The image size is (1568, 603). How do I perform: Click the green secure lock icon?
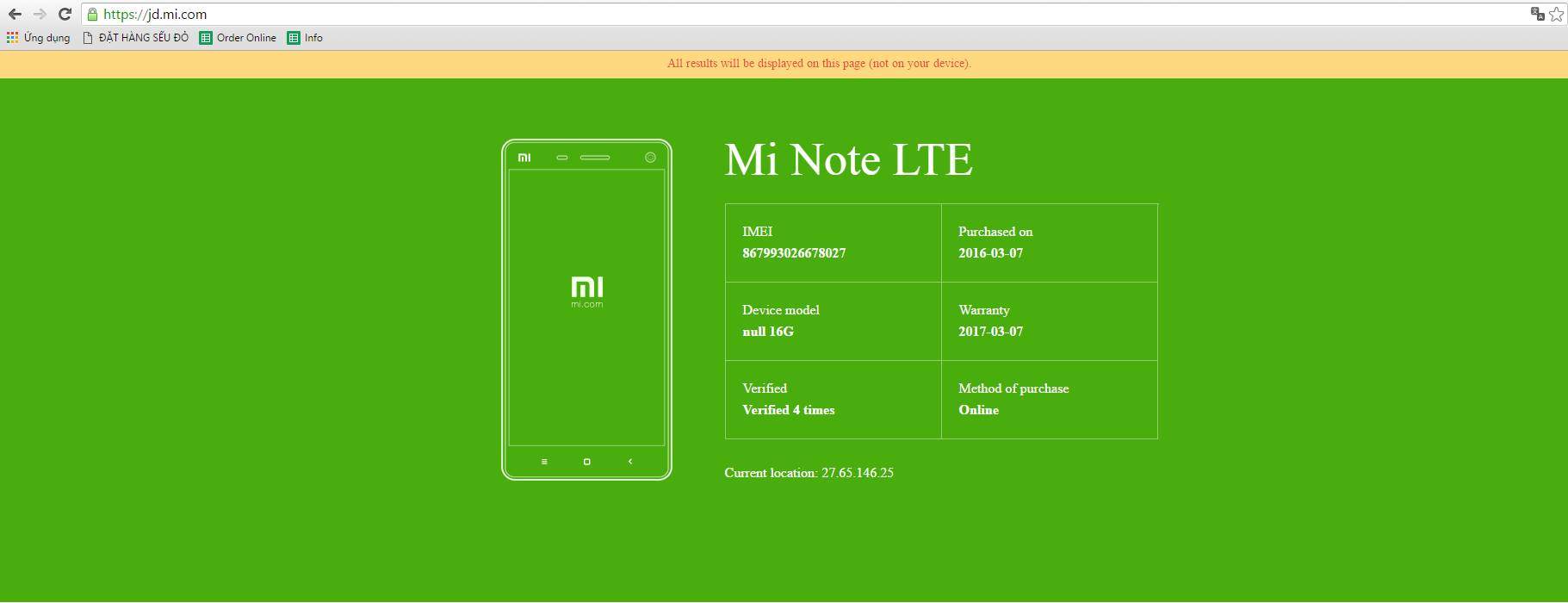[x=93, y=14]
